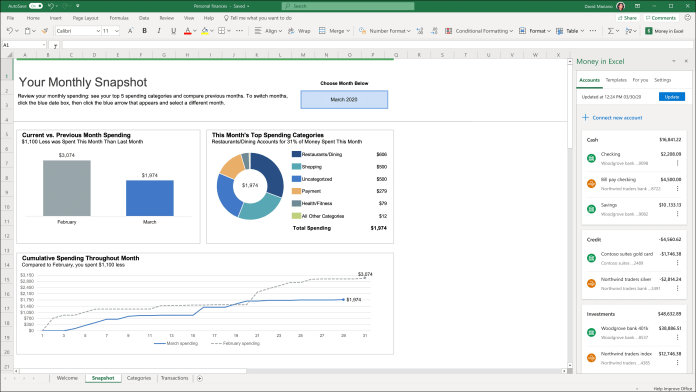696x392 pixels.
Task: Open the fill color bucket swatch
Action: 205,31
